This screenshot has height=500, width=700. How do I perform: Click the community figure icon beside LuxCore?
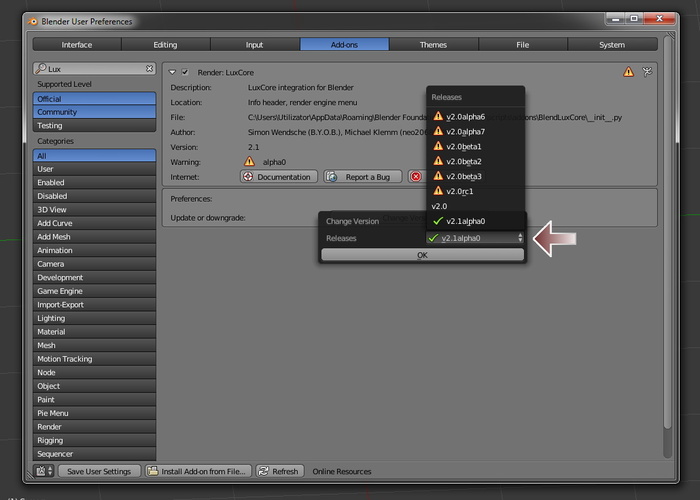(647, 72)
